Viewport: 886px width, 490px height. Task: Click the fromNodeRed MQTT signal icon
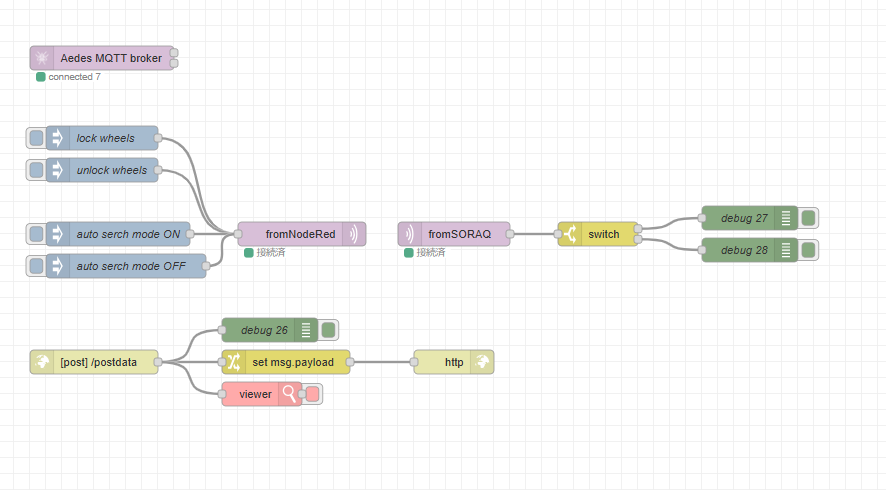354,234
